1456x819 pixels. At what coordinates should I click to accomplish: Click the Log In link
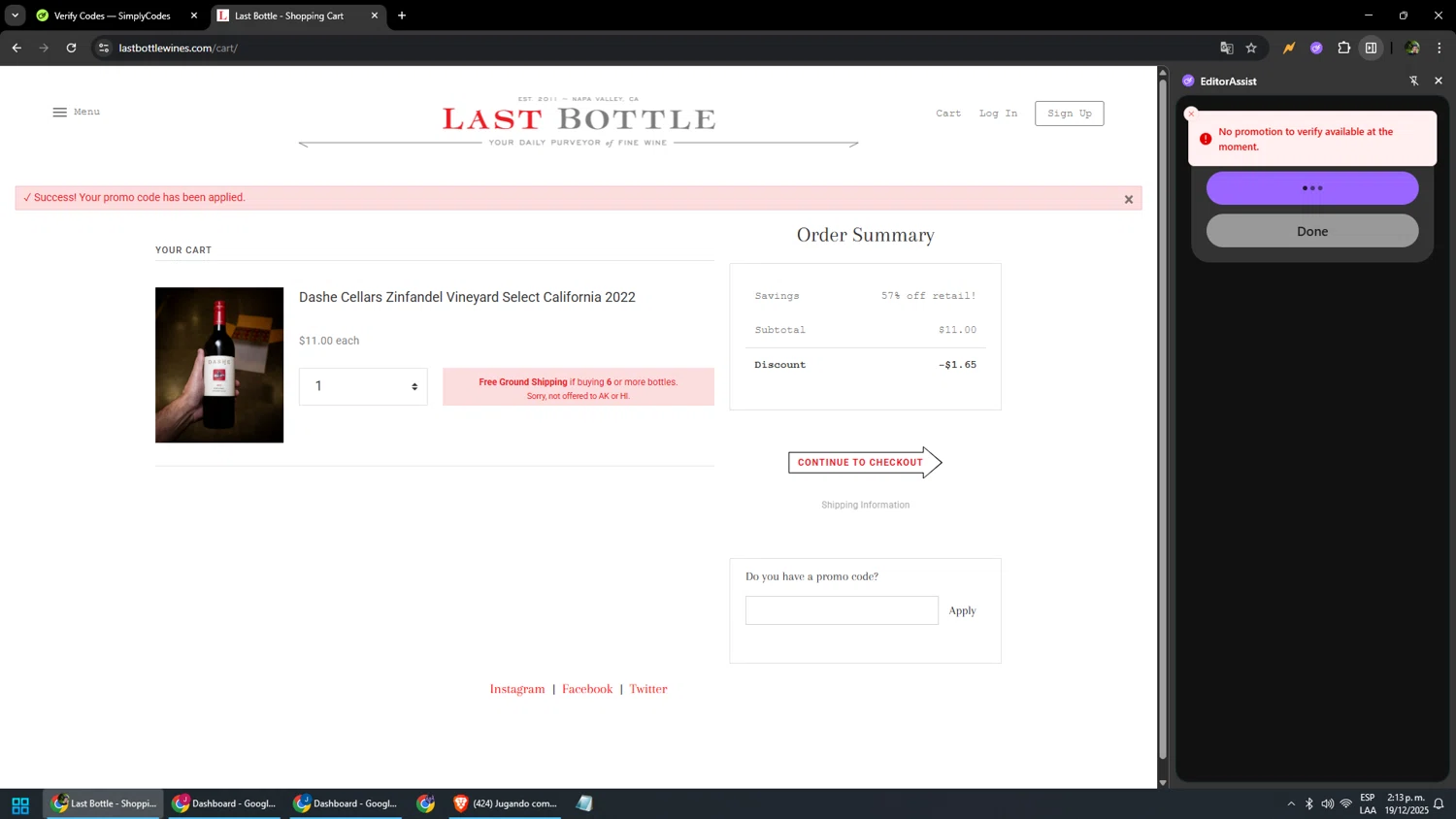coord(998,114)
